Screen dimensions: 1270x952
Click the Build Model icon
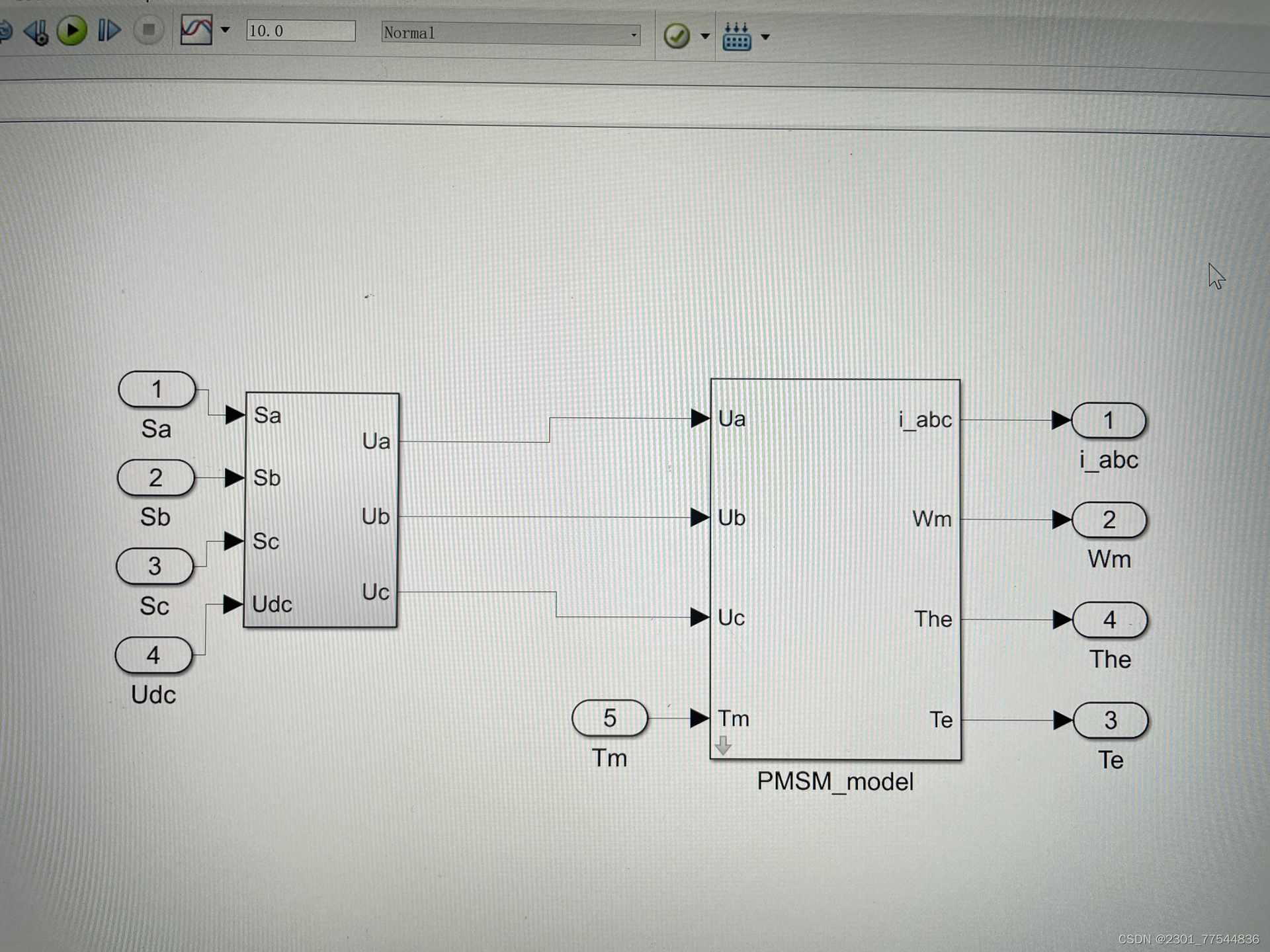pyautogui.click(x=737, y=37)
